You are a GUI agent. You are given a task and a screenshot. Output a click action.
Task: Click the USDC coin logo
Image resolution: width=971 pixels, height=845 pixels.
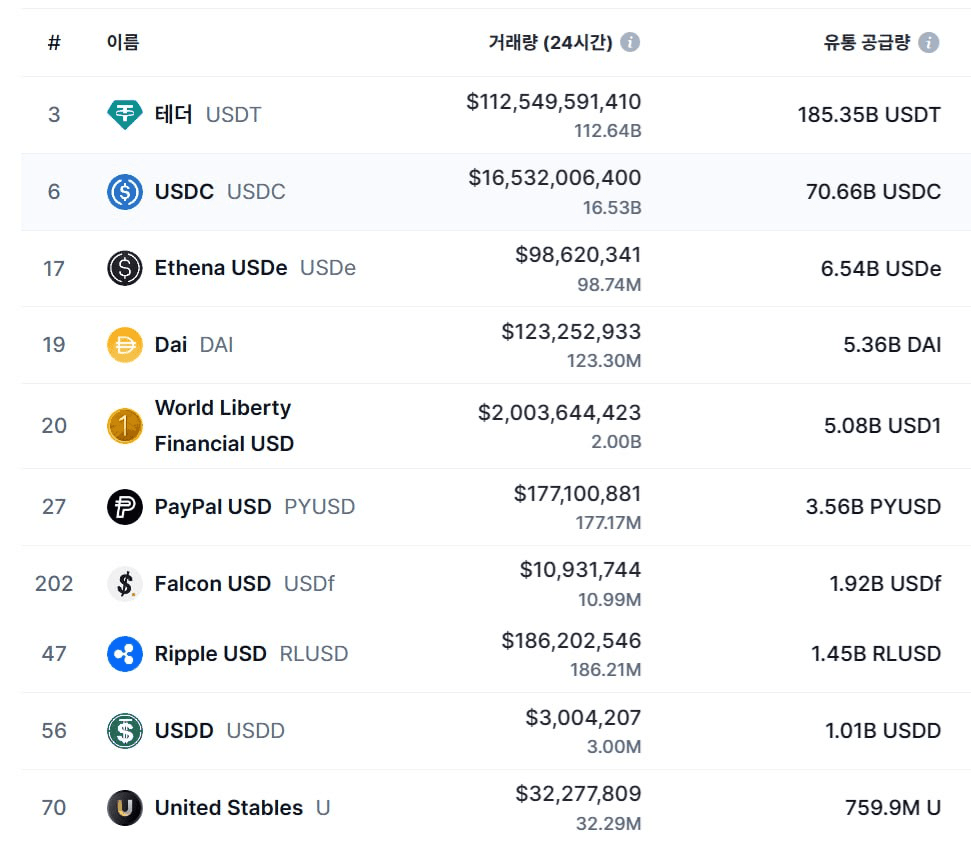pos(125,191)
